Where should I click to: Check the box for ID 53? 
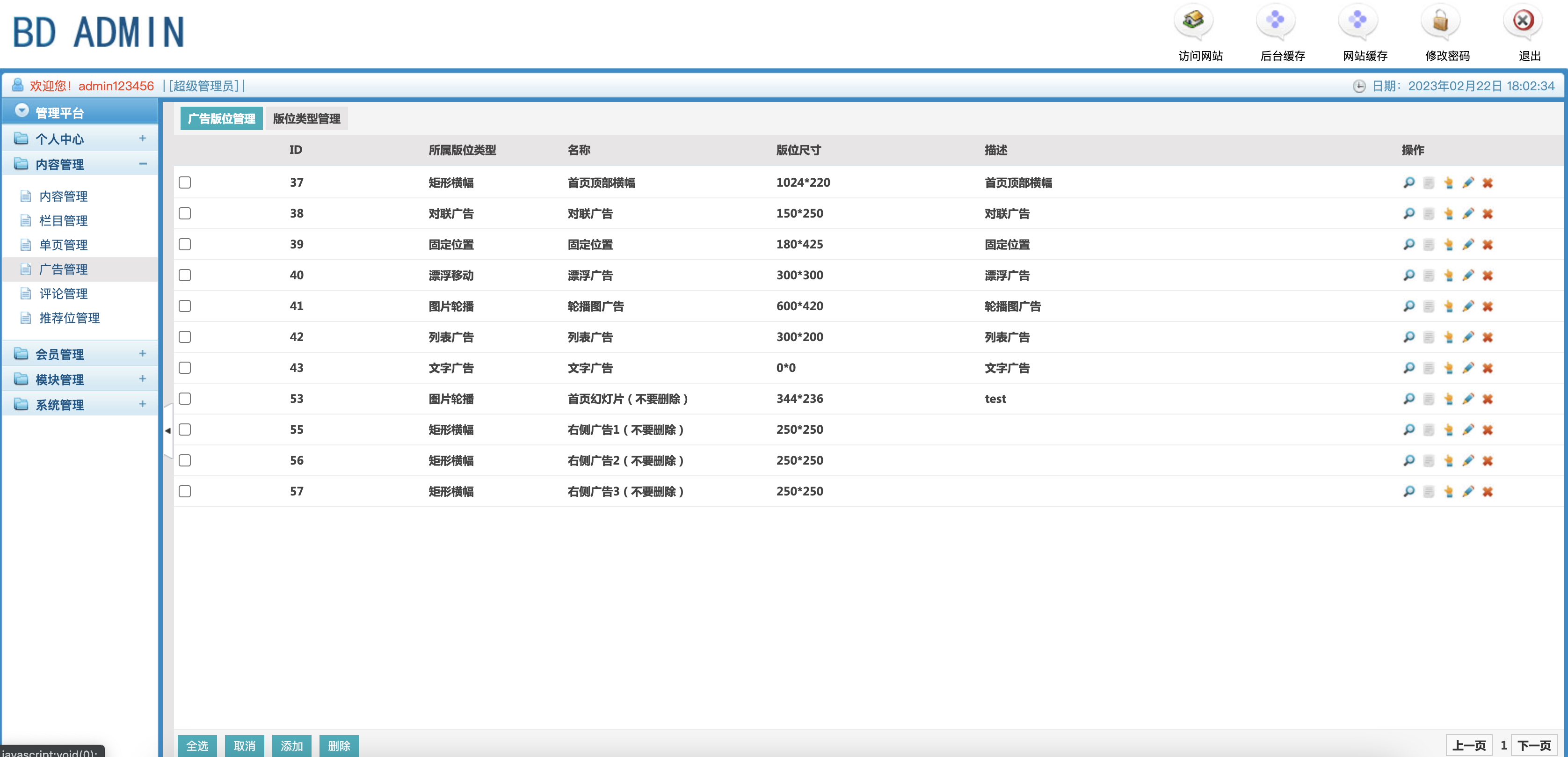[x=185, y=398]
